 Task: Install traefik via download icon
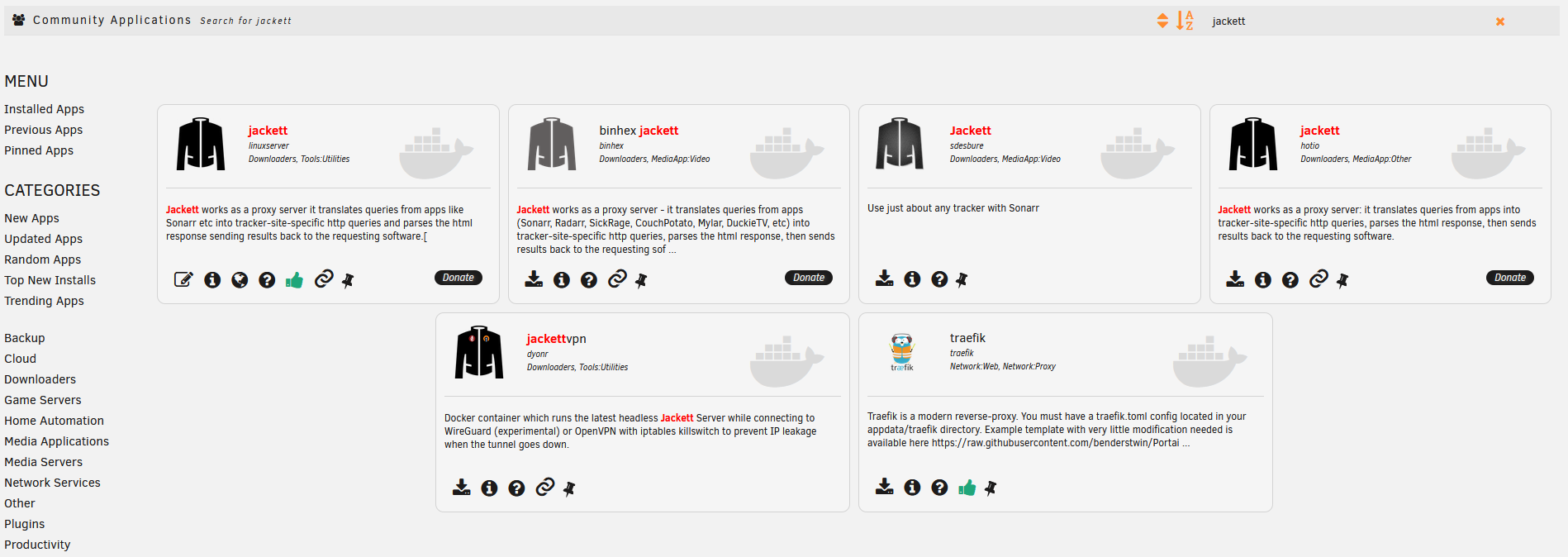click(885, 486)
